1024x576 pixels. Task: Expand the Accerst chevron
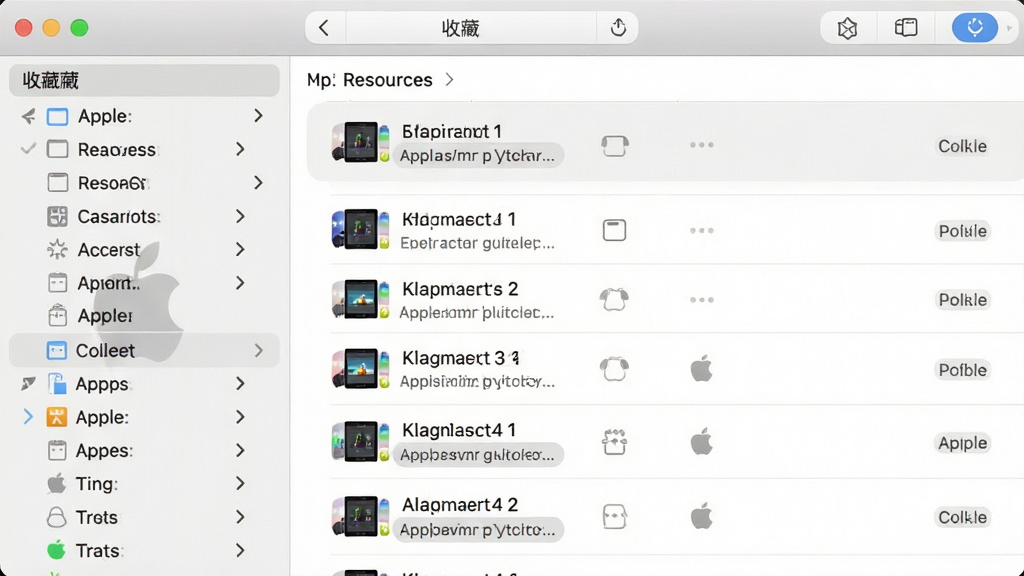[x=240, y=249]
